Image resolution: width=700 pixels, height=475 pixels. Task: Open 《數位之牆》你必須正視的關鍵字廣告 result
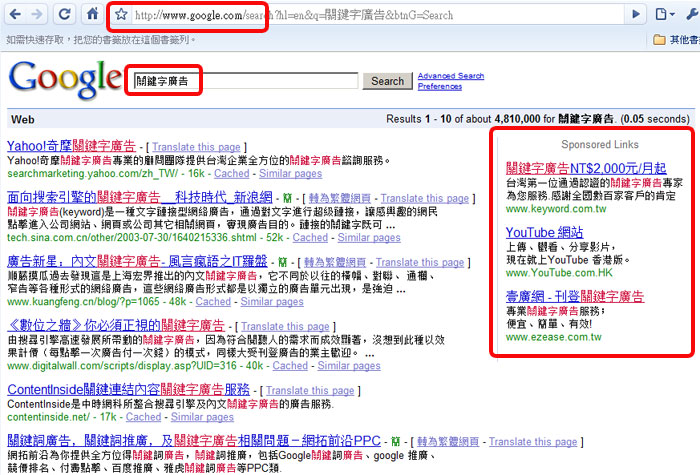tap(116, 325)
